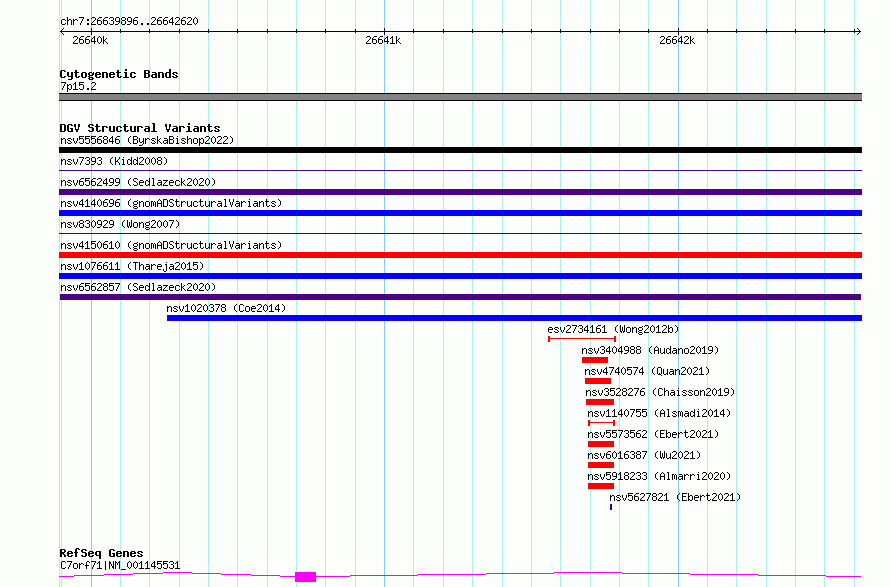This screenshot has width=890, height=587.
Task: Select the red nsv3404988 variant block
Action: pos(595,360)
